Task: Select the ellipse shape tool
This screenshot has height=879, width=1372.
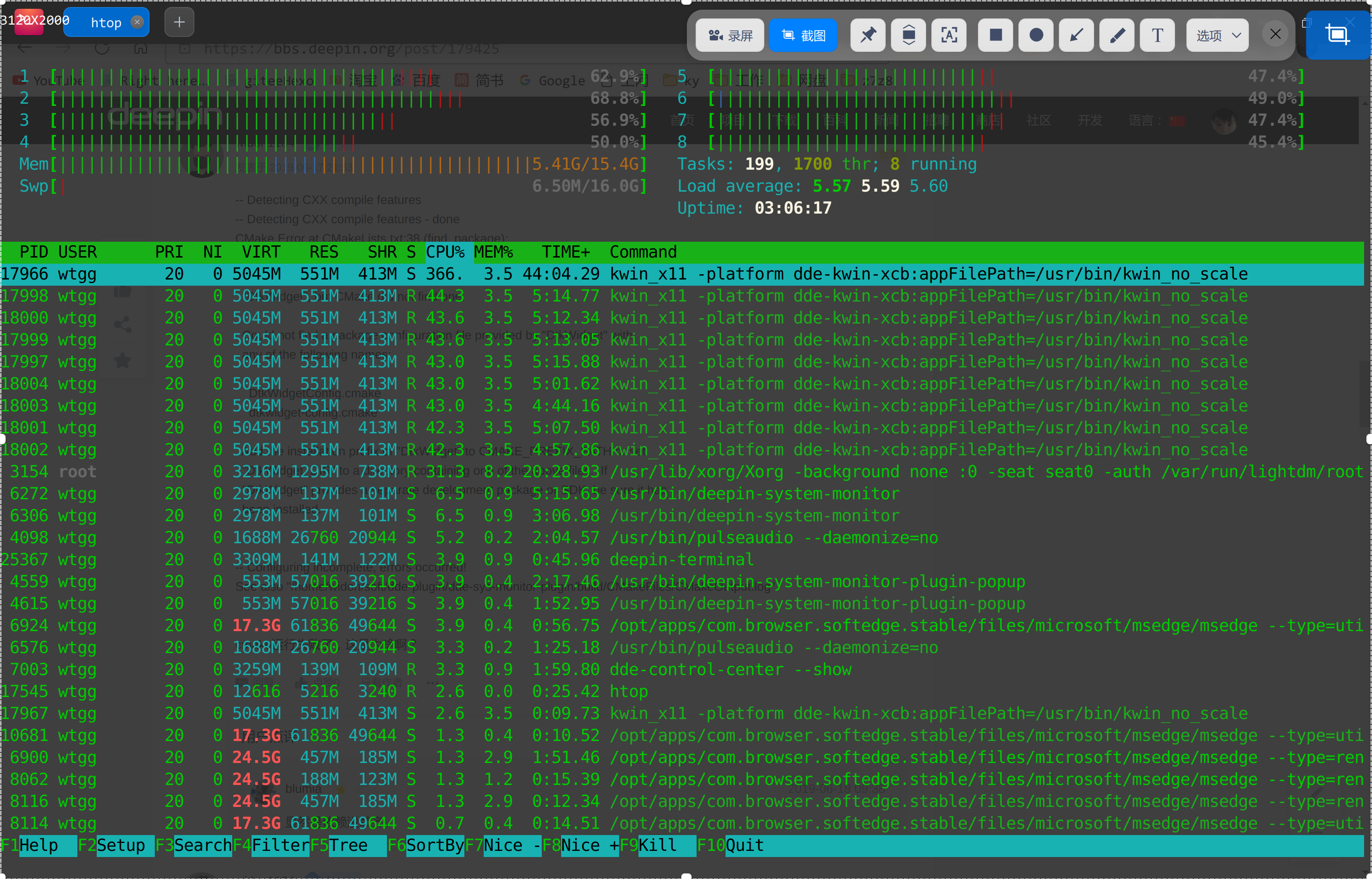Action: (1036, 35)
